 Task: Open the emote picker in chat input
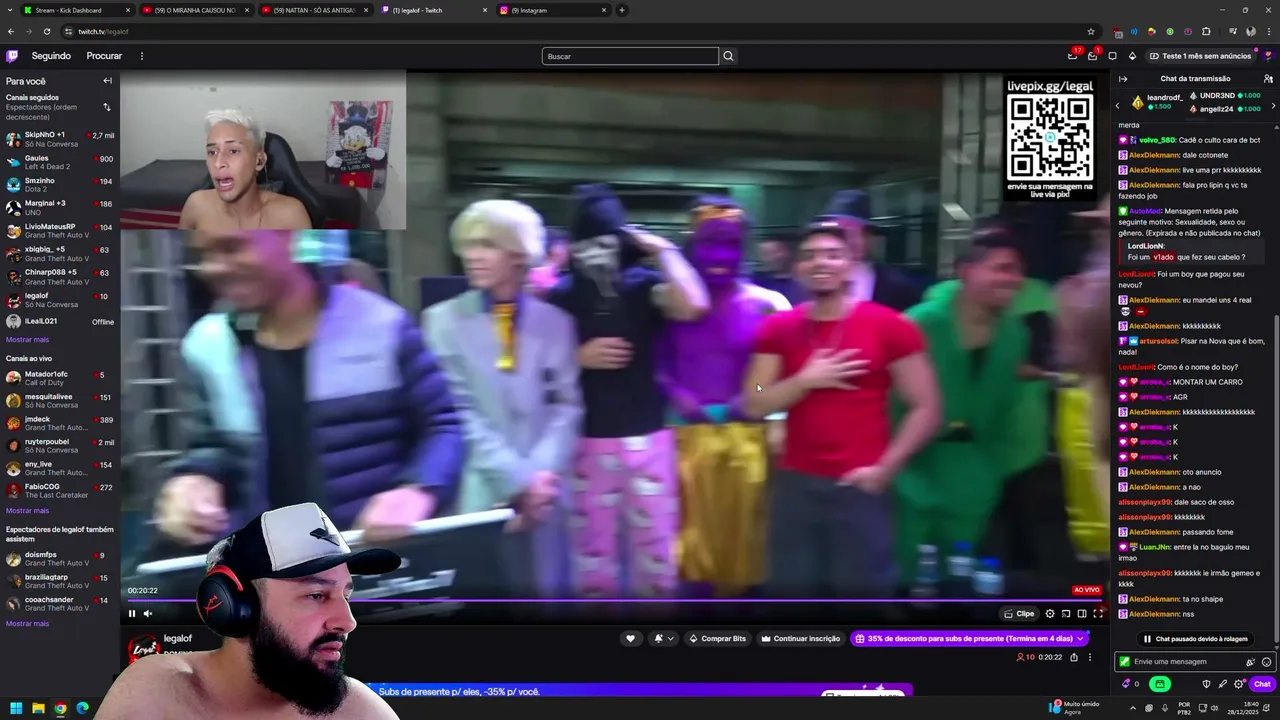click(x=1266, y=662)
